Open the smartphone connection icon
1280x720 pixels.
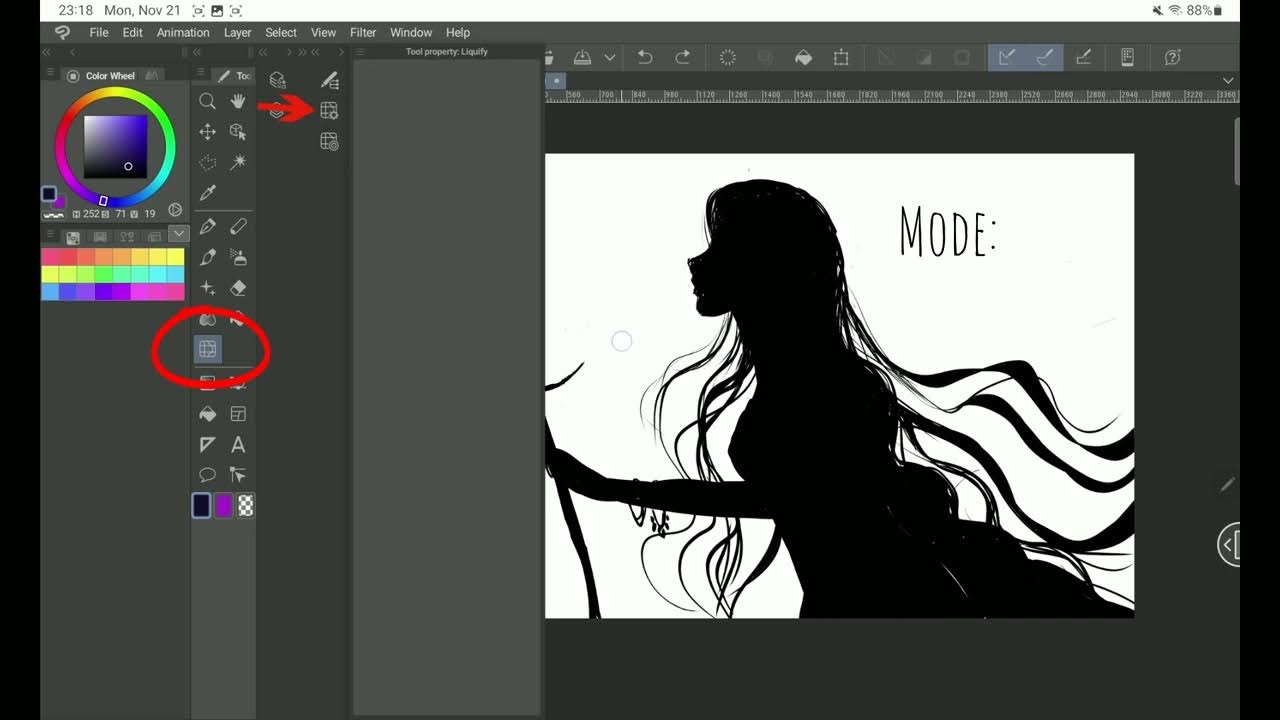pos(1127,58)
